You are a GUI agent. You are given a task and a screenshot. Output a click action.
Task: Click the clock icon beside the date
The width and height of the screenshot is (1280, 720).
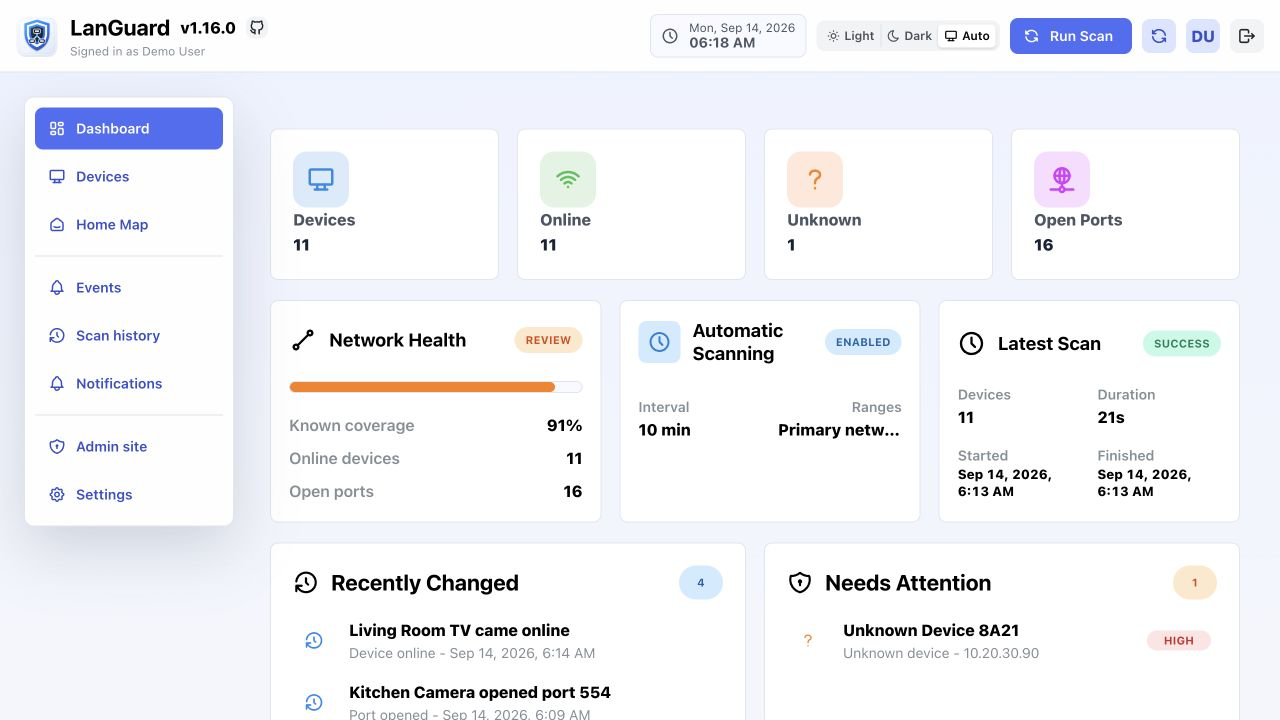pyautogui.click(x=670, y=36)
